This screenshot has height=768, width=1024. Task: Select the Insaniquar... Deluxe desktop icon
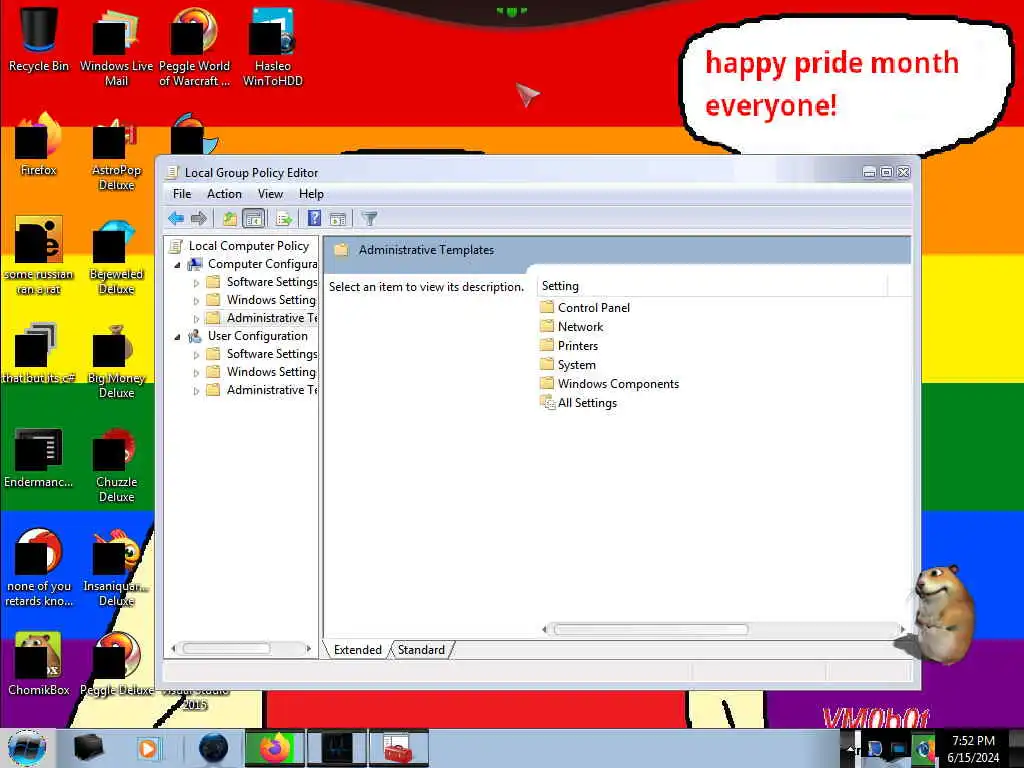pos(116,568)
